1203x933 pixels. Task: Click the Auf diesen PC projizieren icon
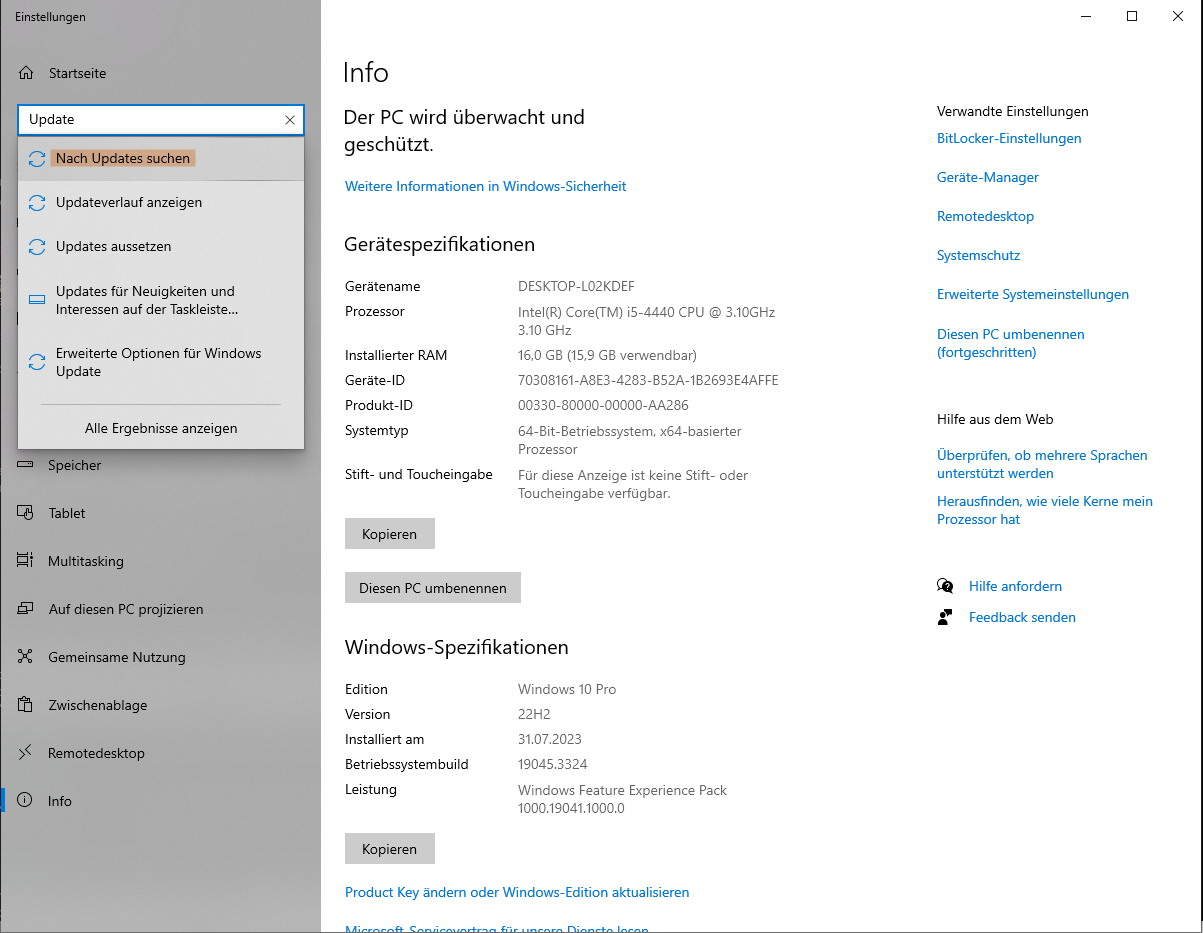(27, 609)
